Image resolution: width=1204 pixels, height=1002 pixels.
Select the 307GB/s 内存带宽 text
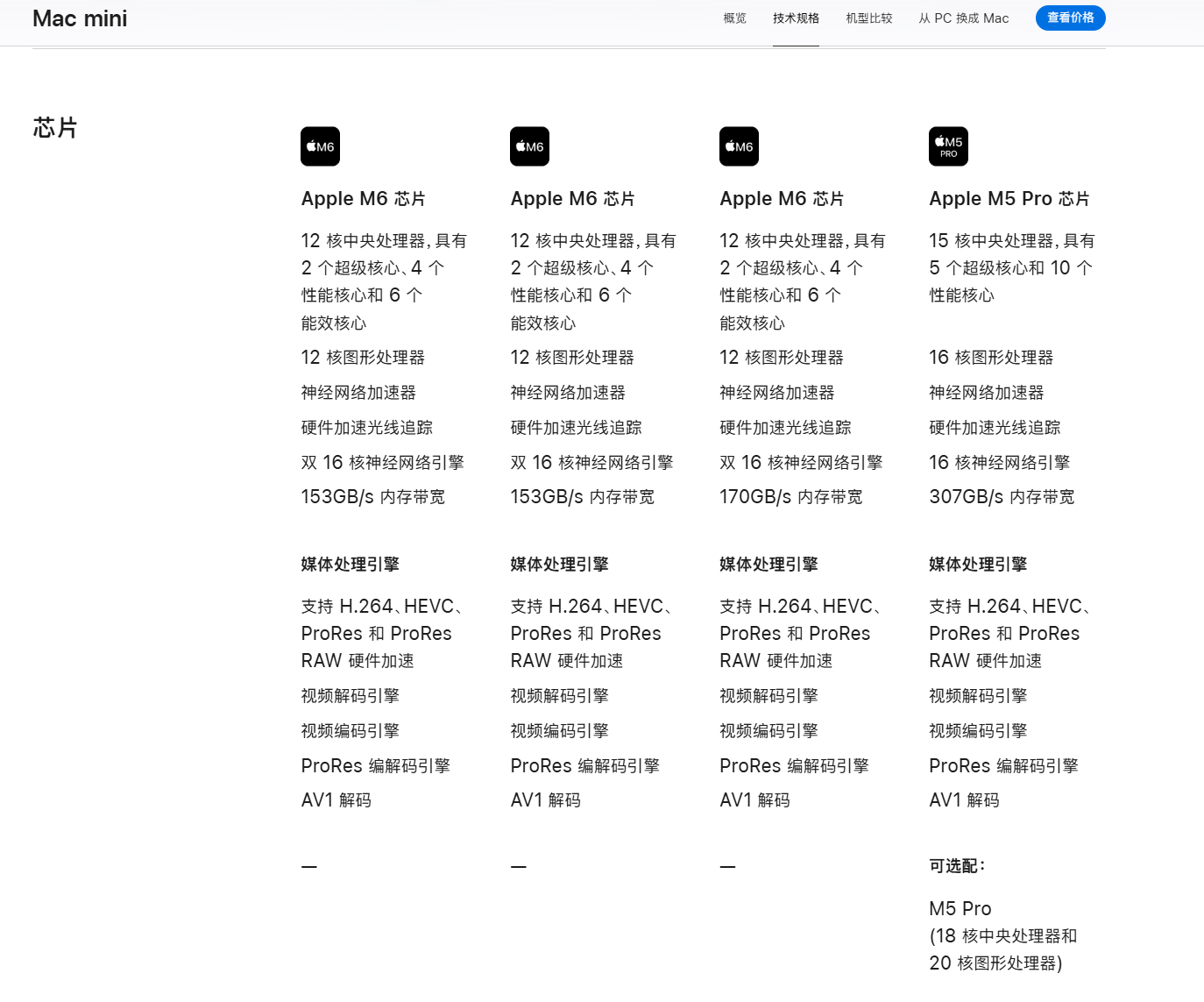pos(1002,497)
